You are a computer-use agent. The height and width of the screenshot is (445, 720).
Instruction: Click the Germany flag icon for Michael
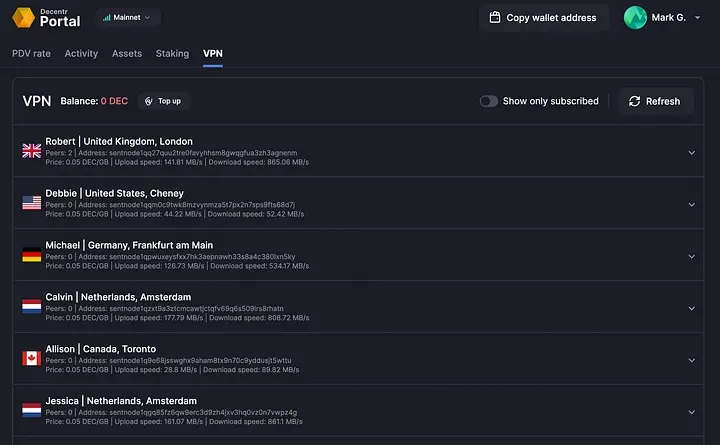(x=31, y=255)
